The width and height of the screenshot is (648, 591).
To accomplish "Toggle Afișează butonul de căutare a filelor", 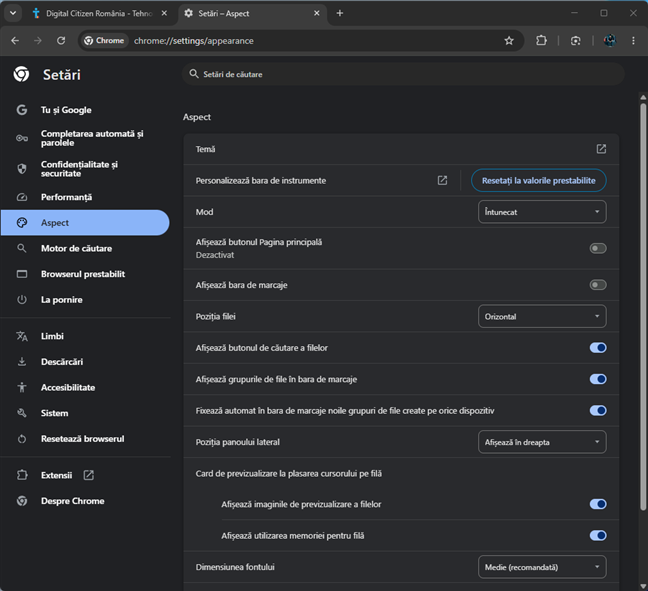I will coord(598,348).
